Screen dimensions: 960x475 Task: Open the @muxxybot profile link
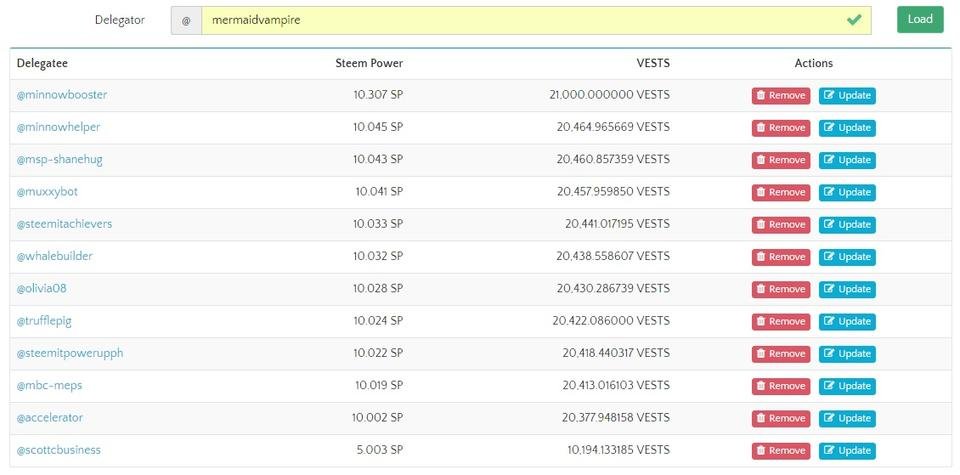[x=47, y=192]
